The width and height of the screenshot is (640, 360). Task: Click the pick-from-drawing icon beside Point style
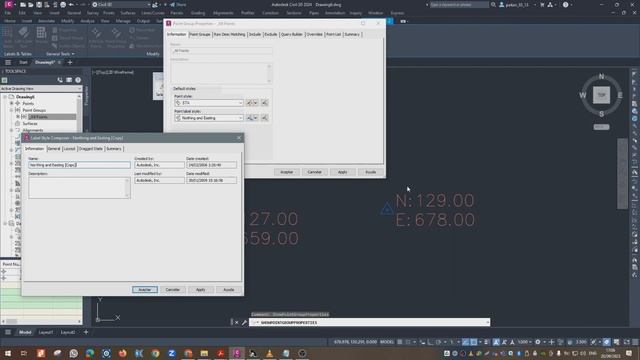click(264, 103)
